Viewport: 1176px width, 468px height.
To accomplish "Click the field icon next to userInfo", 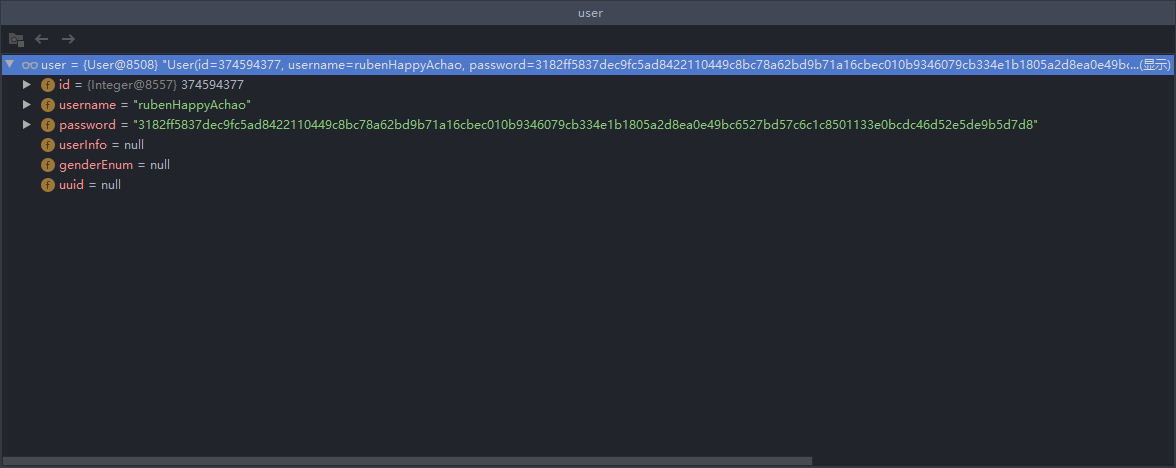I will (48, 145).
